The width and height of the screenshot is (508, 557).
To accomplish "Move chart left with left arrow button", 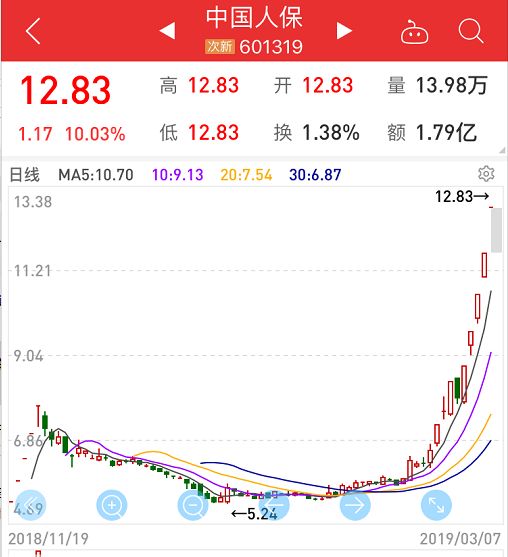I will 274,505.
